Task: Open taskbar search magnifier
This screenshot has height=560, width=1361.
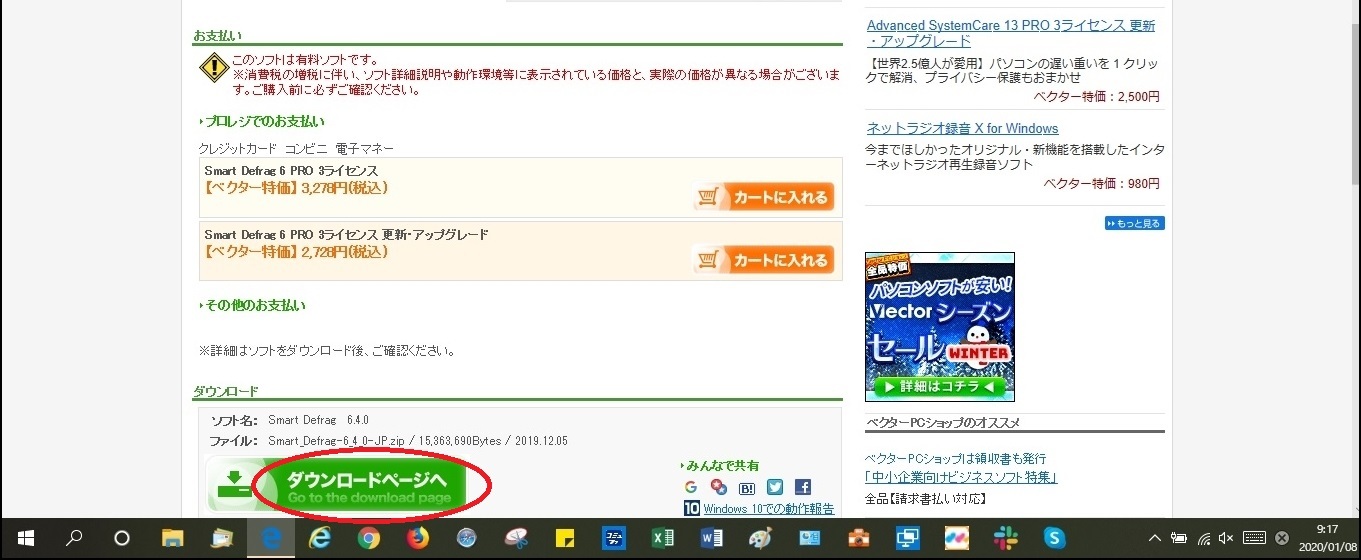Action: click(x=73, y=538)
